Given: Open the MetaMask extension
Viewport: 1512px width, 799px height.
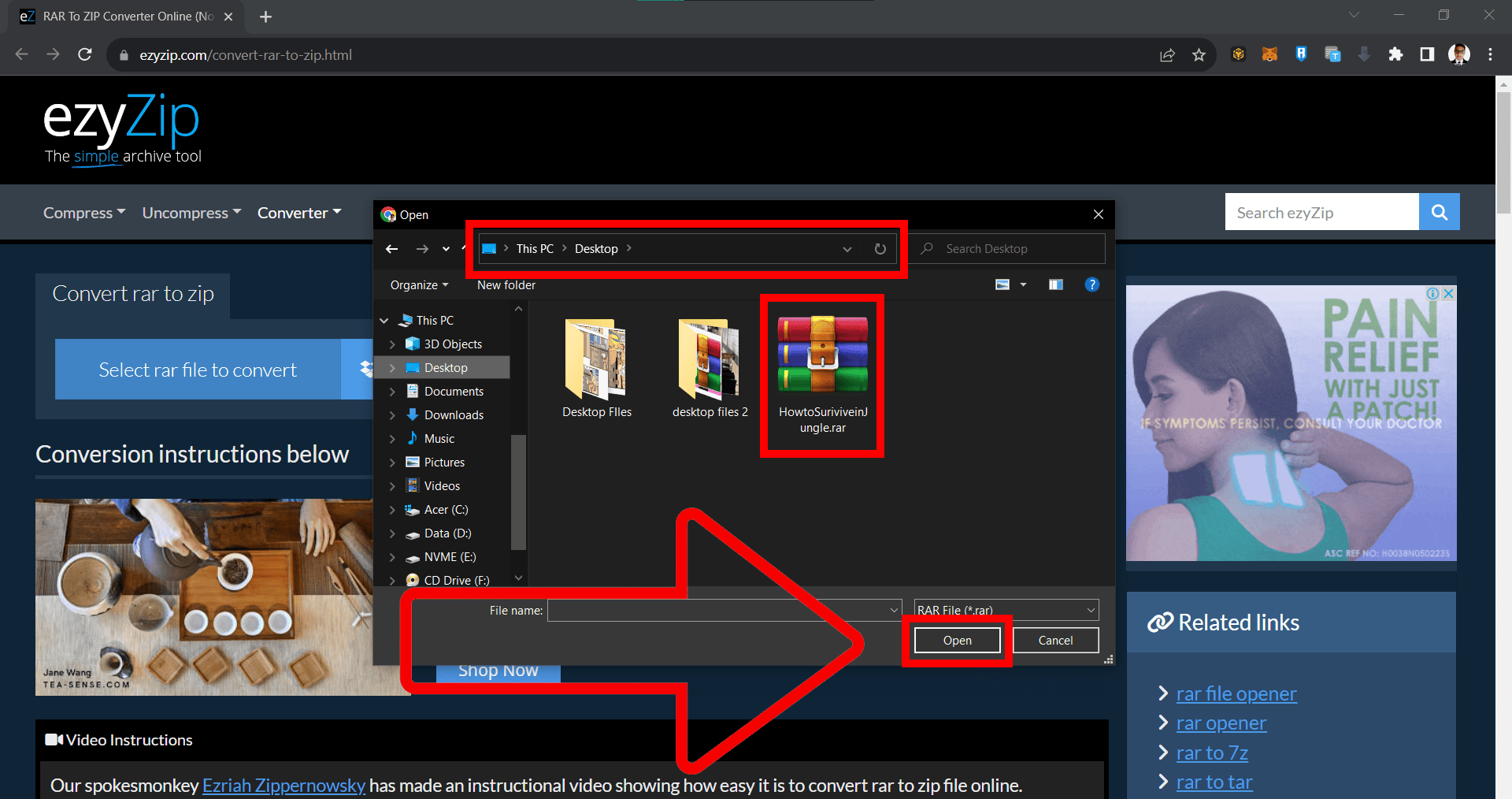Looking at the screenshot, I should click(x=1269, y=54).
